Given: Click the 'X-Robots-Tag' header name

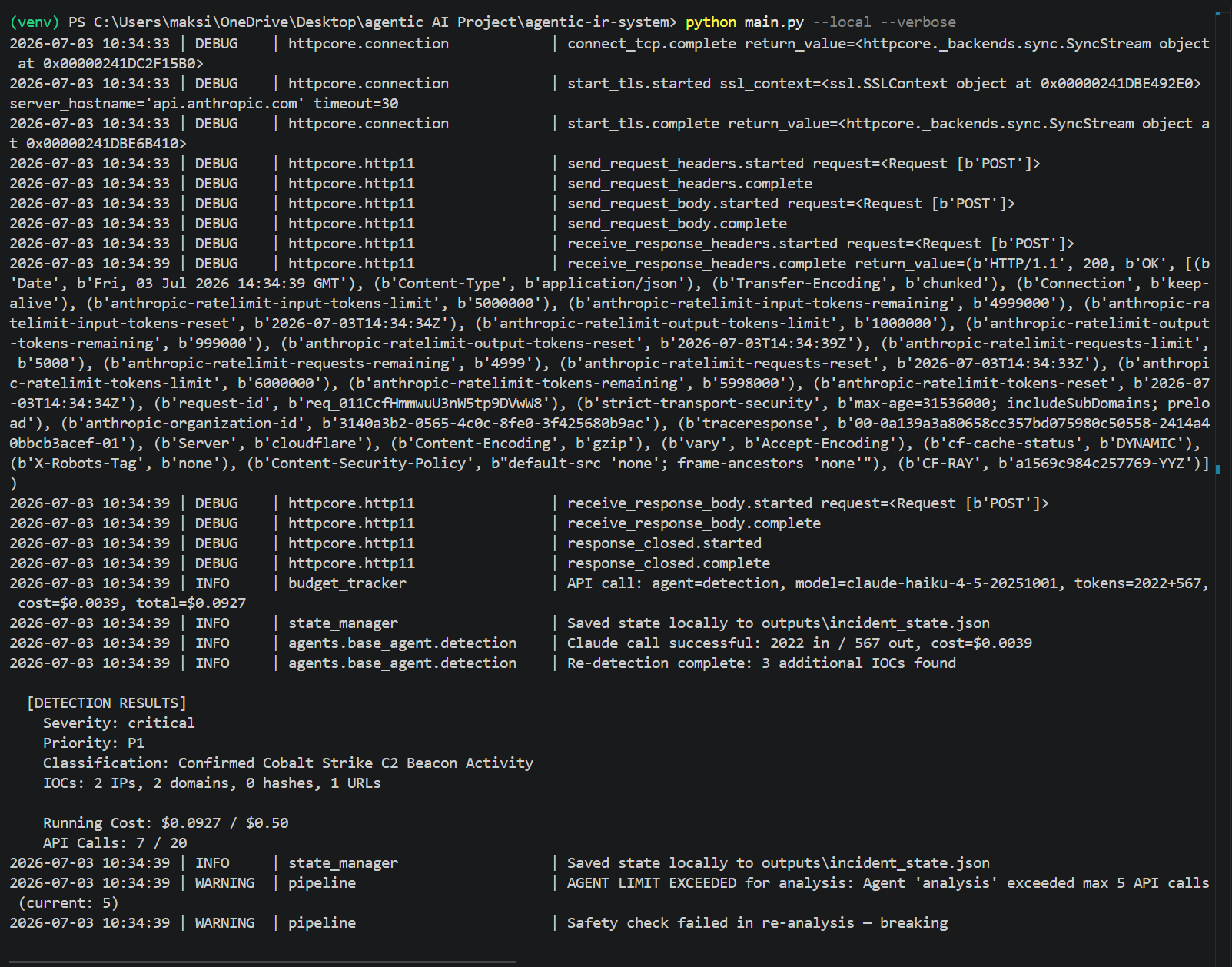Looking at the screenshot, I should pos(85,464).
